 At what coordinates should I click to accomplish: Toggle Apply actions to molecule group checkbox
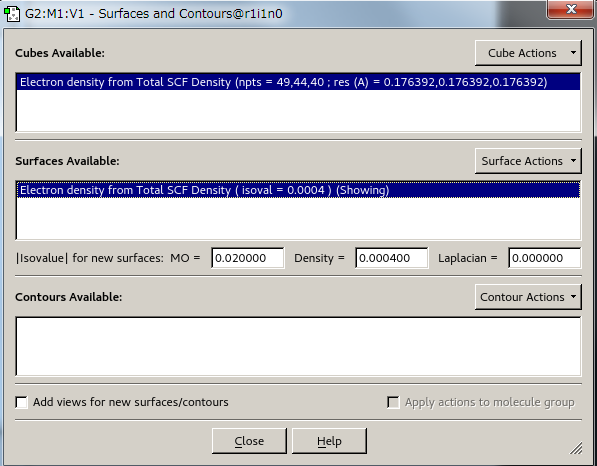click(393, 402)
